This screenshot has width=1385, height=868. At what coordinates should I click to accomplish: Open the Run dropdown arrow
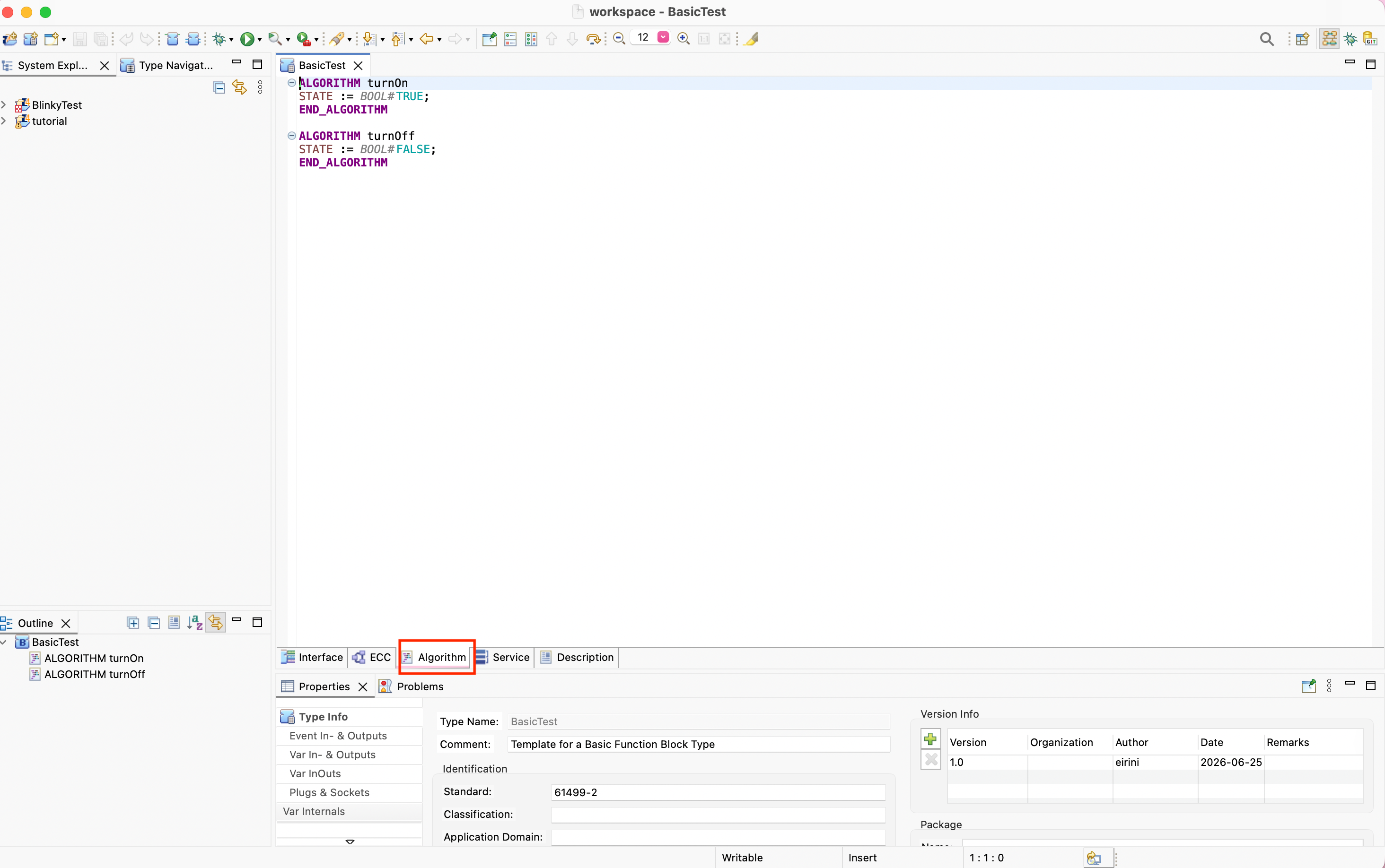(260, 39)
